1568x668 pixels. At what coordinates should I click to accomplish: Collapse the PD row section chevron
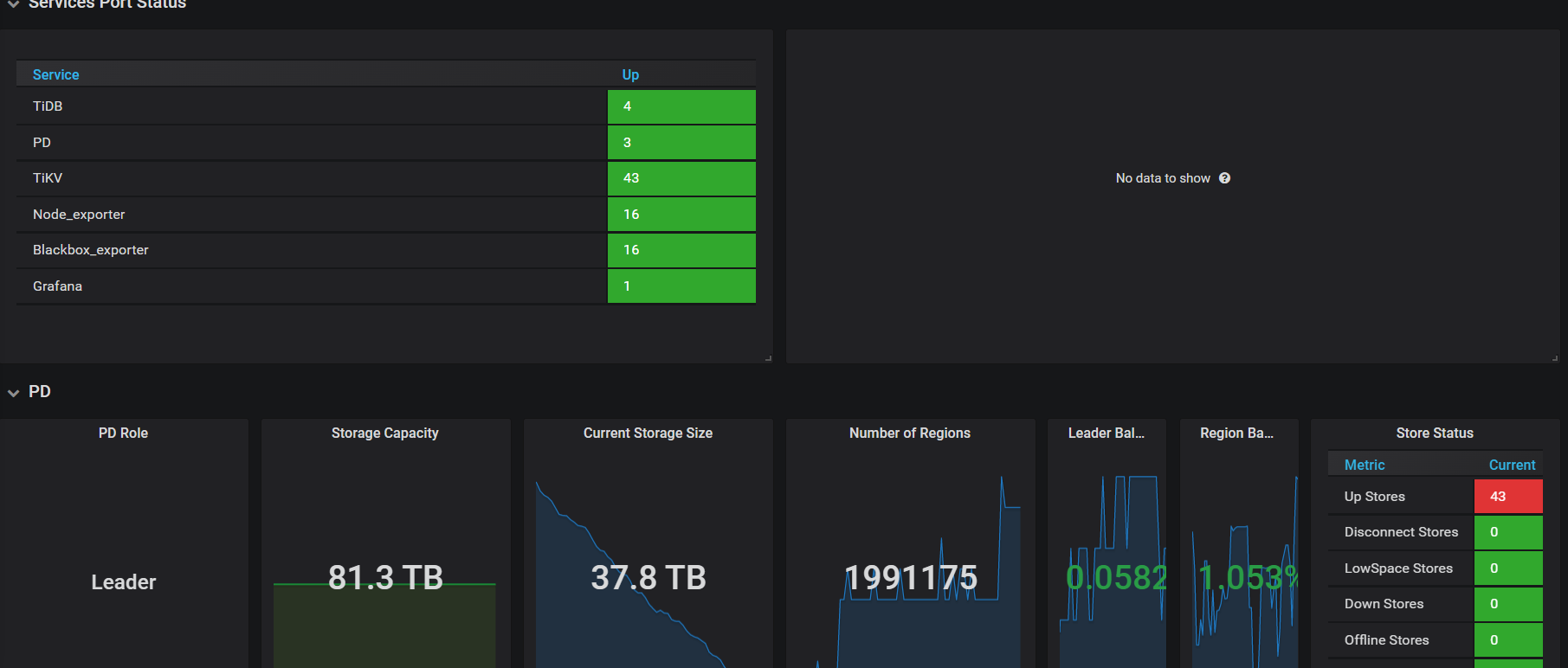14,393
